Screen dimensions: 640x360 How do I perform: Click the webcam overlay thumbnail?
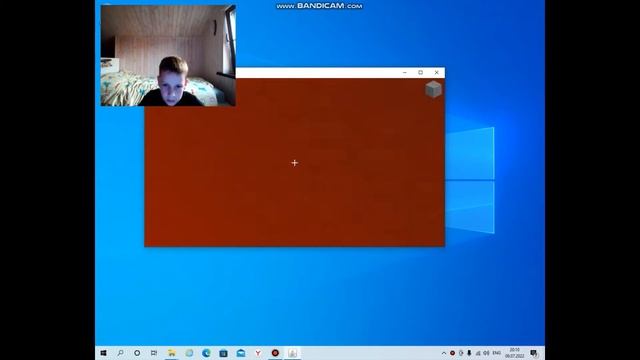168,56
